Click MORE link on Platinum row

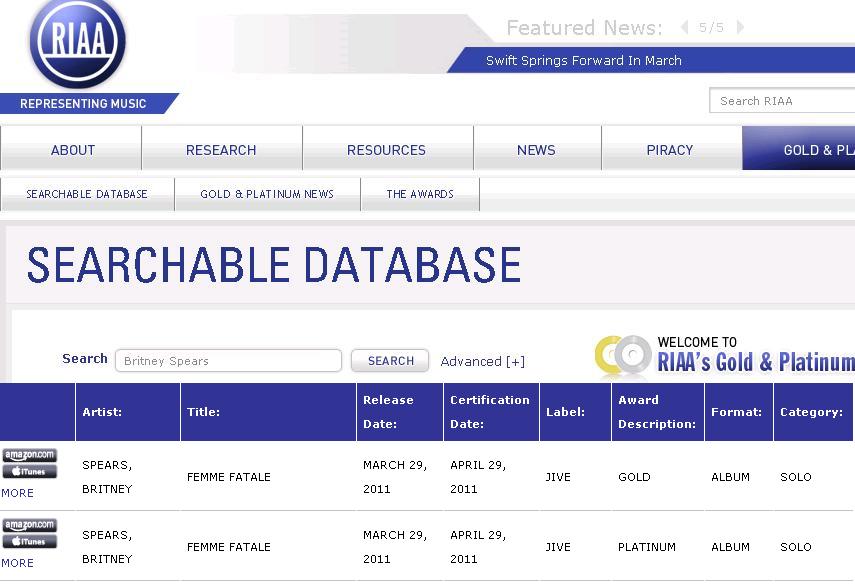coord(17,563)
